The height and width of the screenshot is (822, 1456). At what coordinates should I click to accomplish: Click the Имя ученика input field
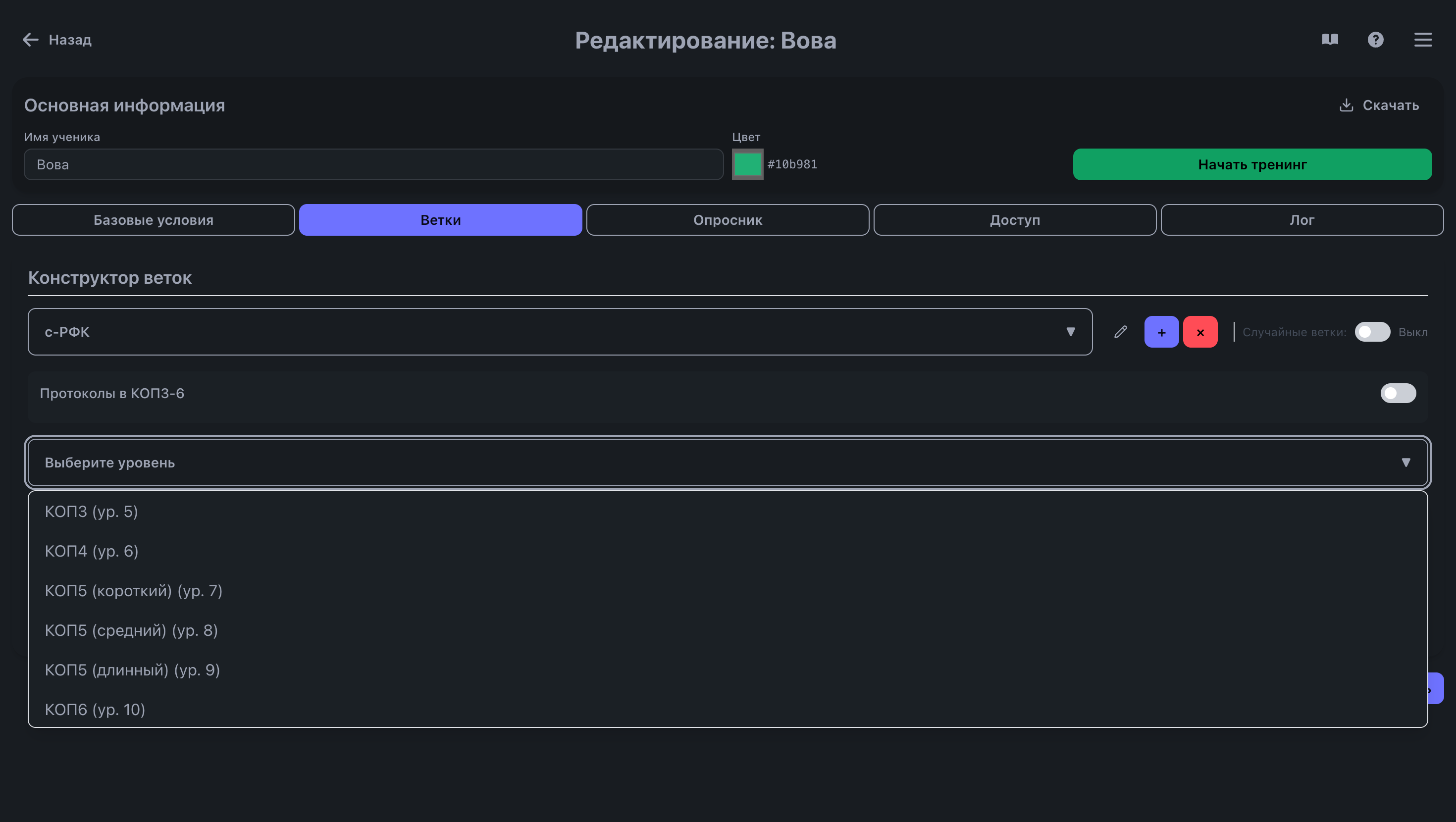373,164
